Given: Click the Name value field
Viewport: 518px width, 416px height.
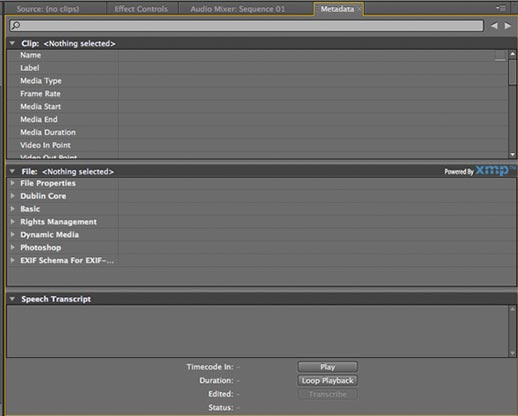Looking at the screenshot, I should 313,55.
